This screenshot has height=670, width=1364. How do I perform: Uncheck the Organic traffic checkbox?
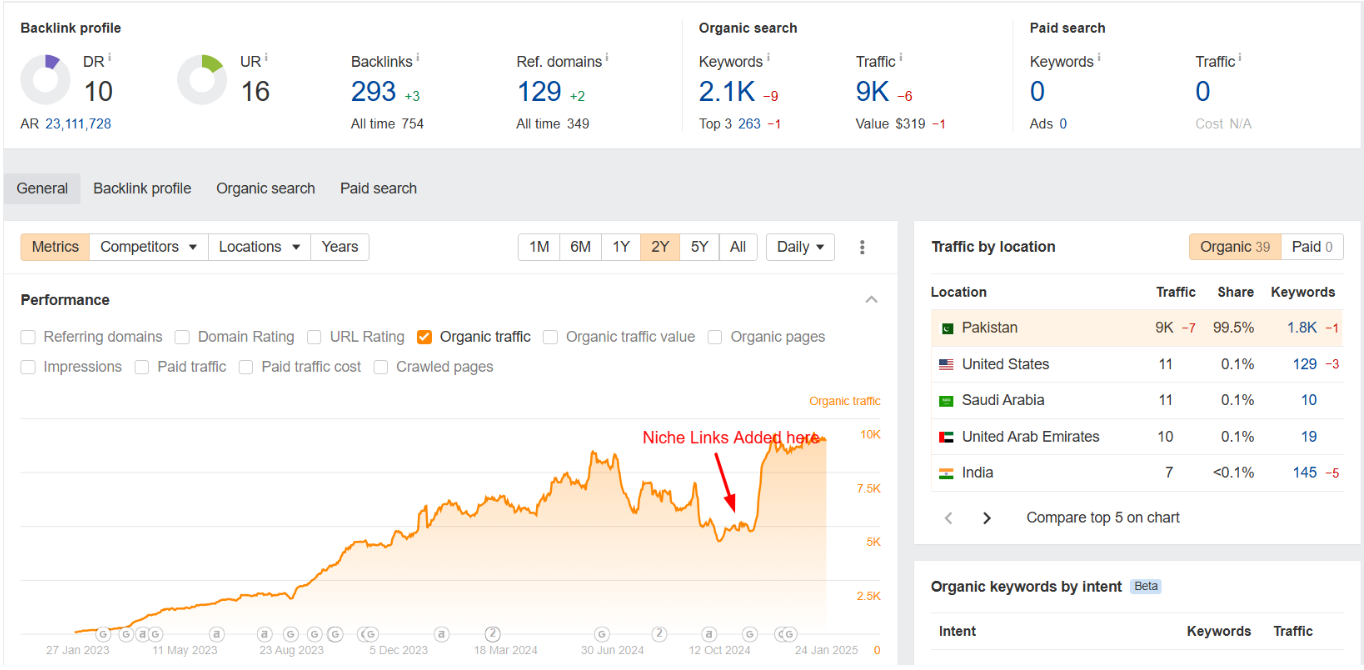point(425,337)
